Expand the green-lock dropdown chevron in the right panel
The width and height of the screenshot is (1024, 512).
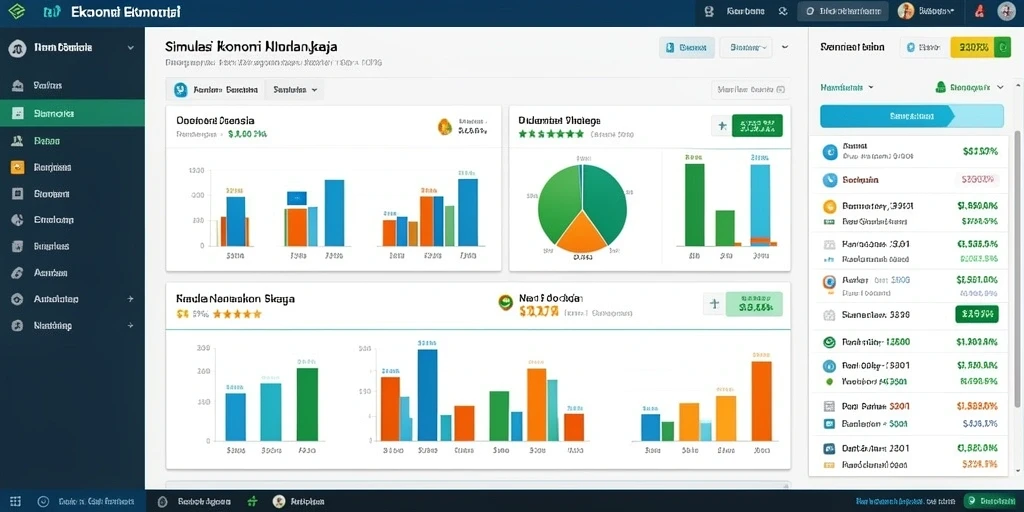point(999,87)
